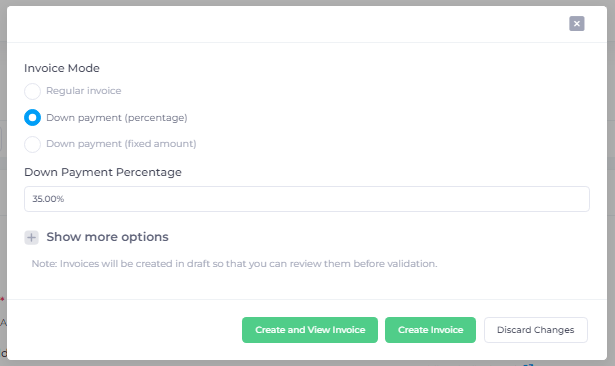615x366 pixels.
Task: Click the Down Payment Percentage field label
Action: (103, 172)
